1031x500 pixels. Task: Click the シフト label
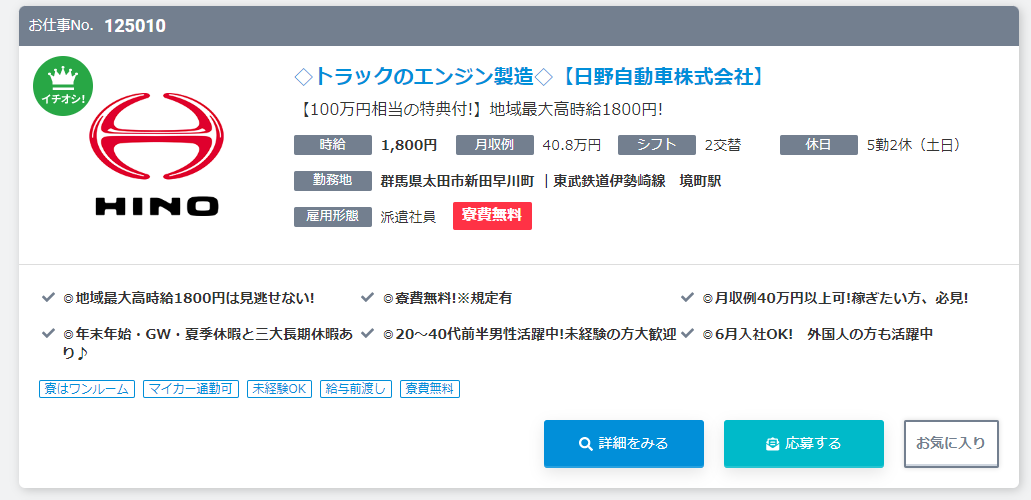pos(657,145)
